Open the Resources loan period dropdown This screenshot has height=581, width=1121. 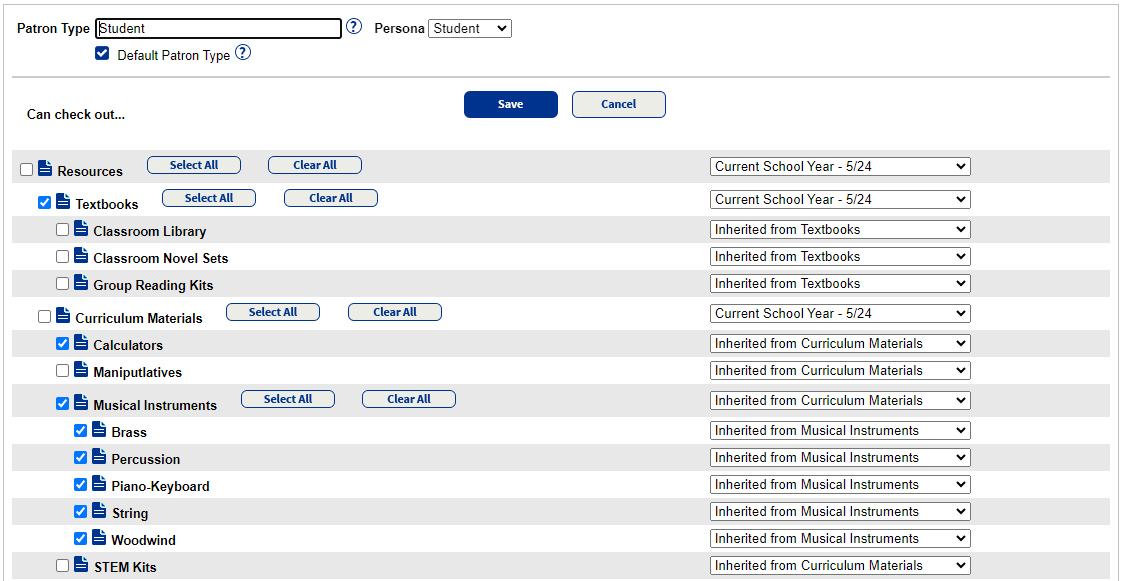coord(840,167)
